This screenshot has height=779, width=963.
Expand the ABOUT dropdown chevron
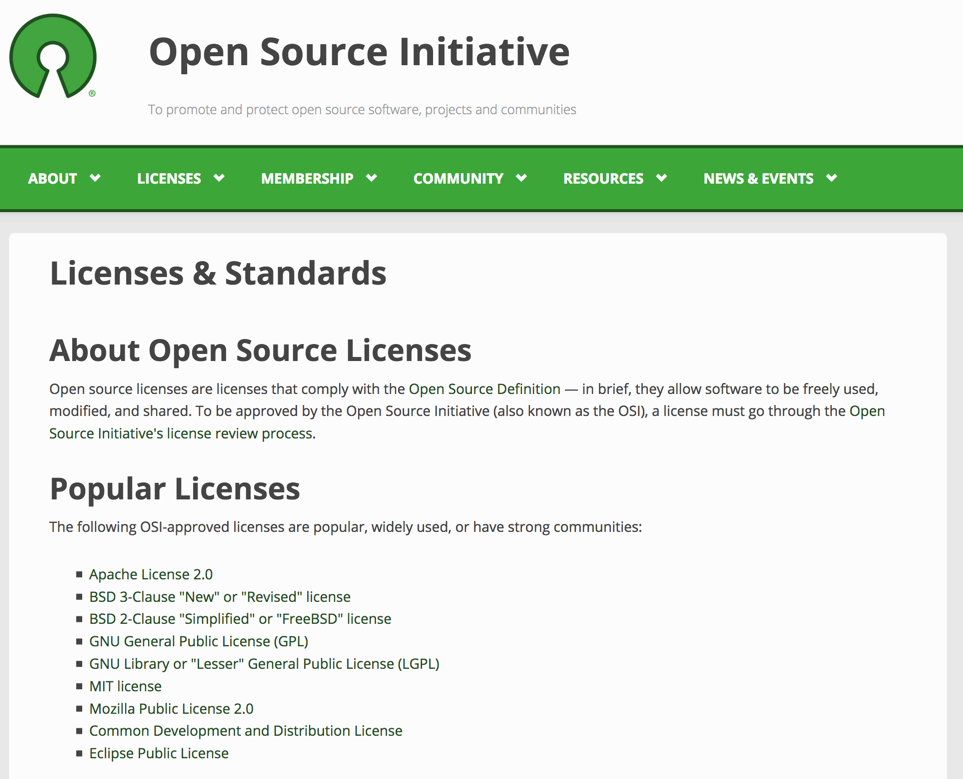95,178
